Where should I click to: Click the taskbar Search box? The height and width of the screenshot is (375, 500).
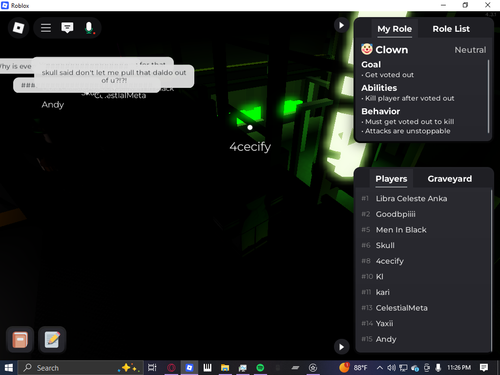pyautogui.click(x=80, y=368)
